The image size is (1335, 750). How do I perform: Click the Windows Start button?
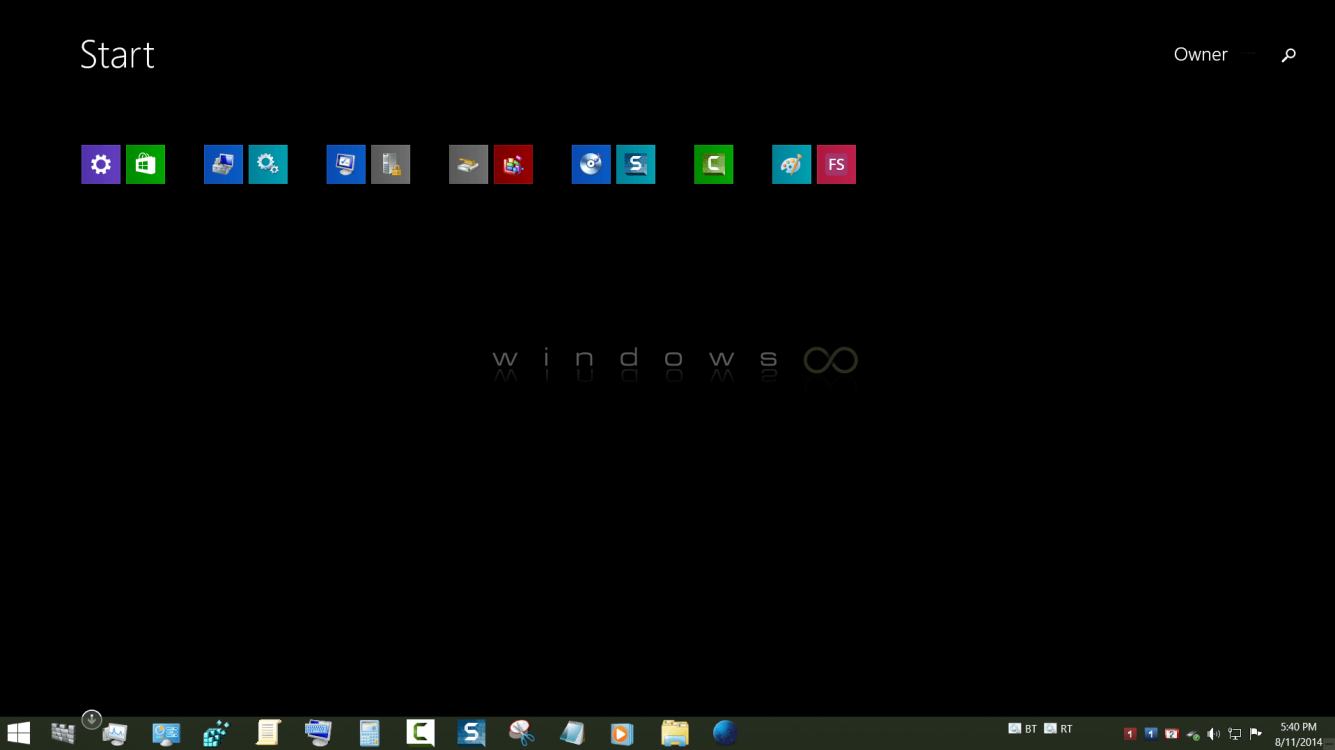tap(18, 733)
